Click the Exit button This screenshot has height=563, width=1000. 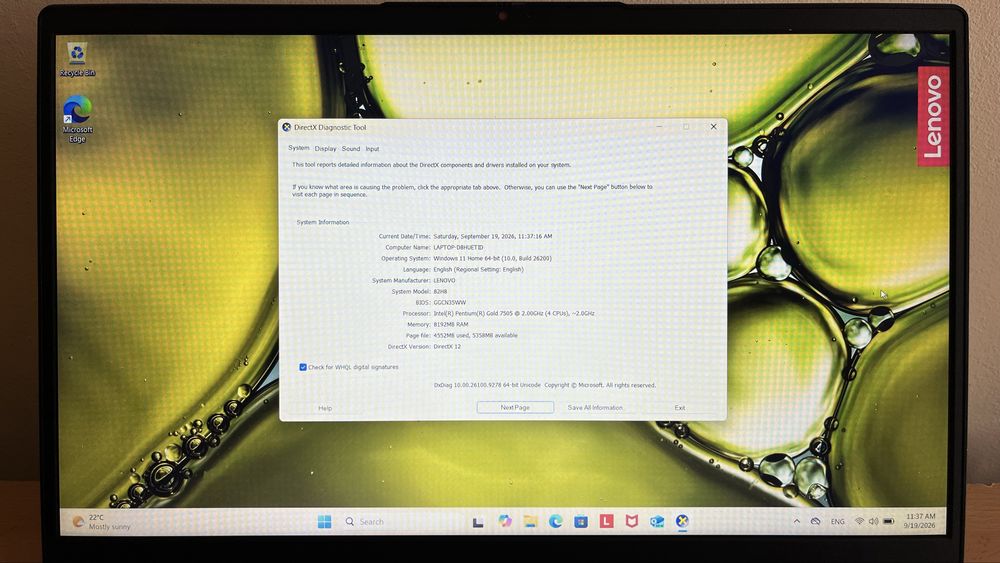click(x=680, y=407)
